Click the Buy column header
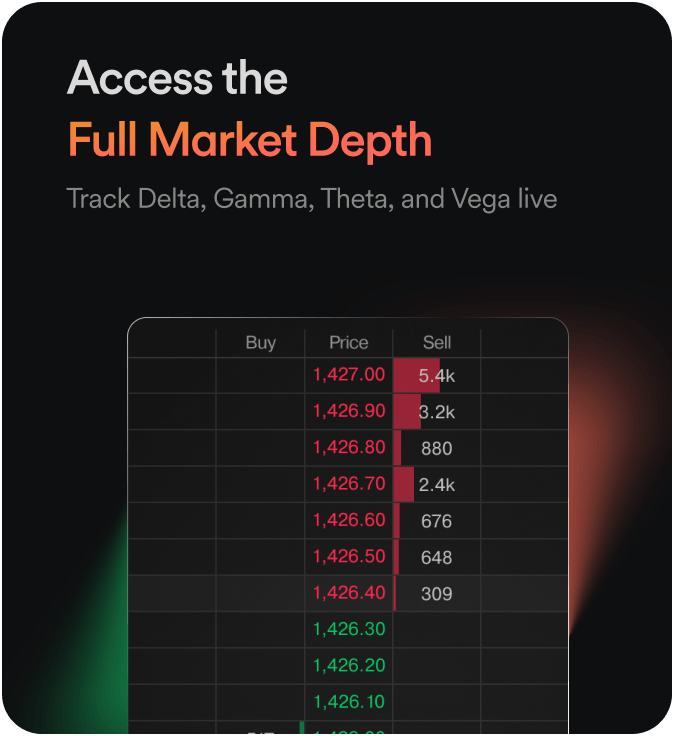 click(260, 342)
